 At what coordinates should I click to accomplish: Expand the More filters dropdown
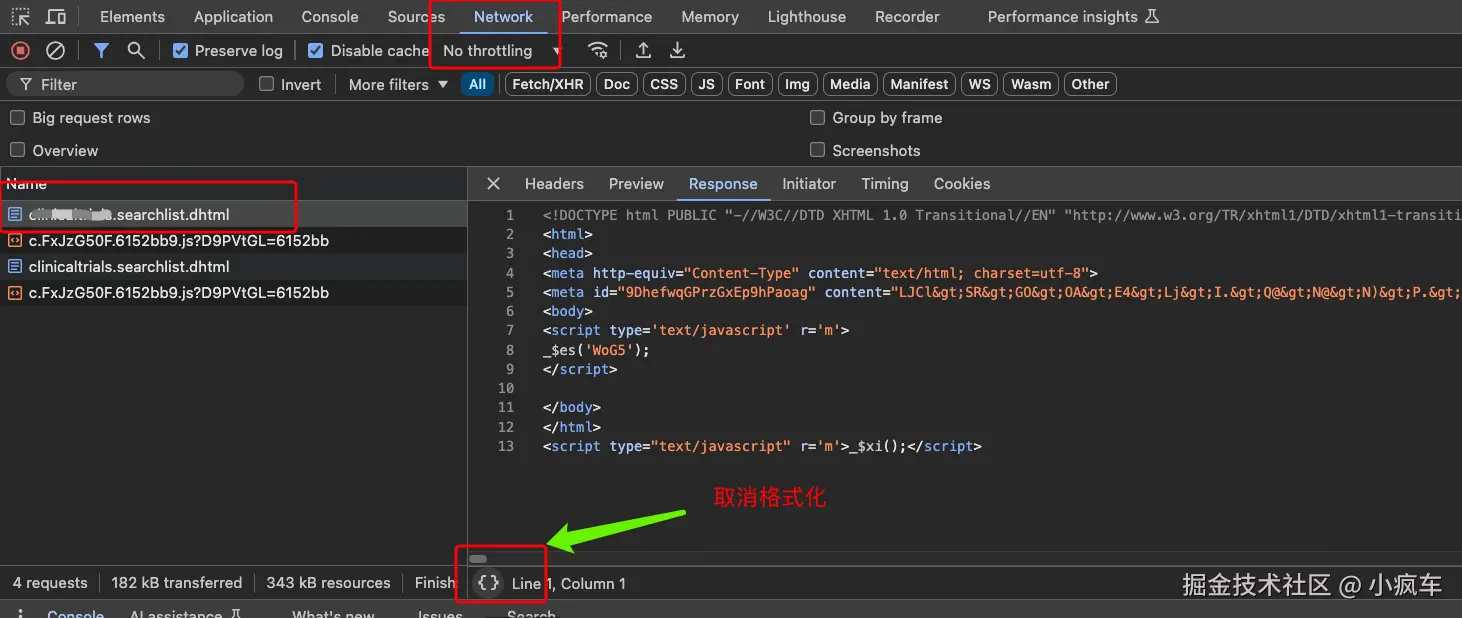tap(398, 84)
